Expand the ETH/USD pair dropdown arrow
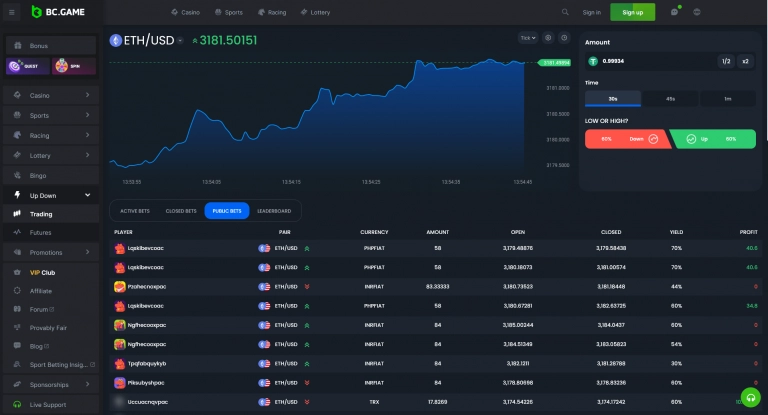 [x=180, y=41]
